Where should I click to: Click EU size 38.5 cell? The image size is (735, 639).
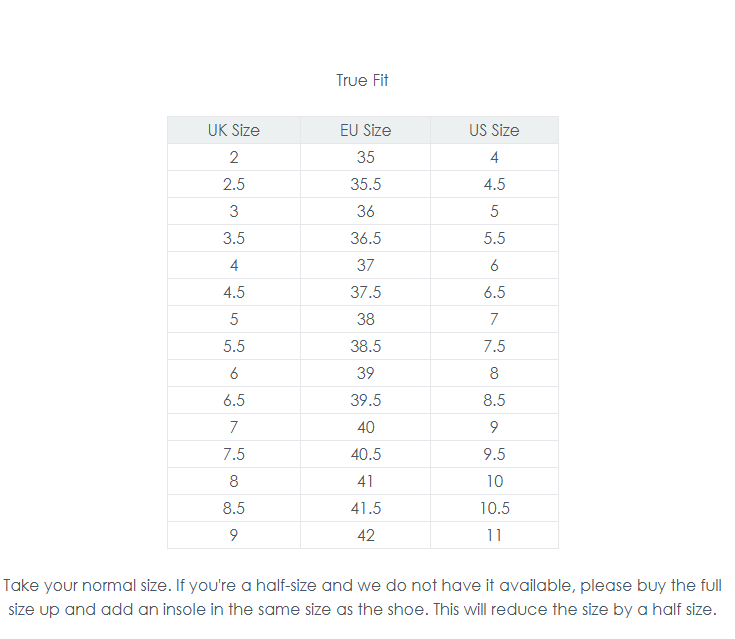pyautogui.click(x=365, y=346)
